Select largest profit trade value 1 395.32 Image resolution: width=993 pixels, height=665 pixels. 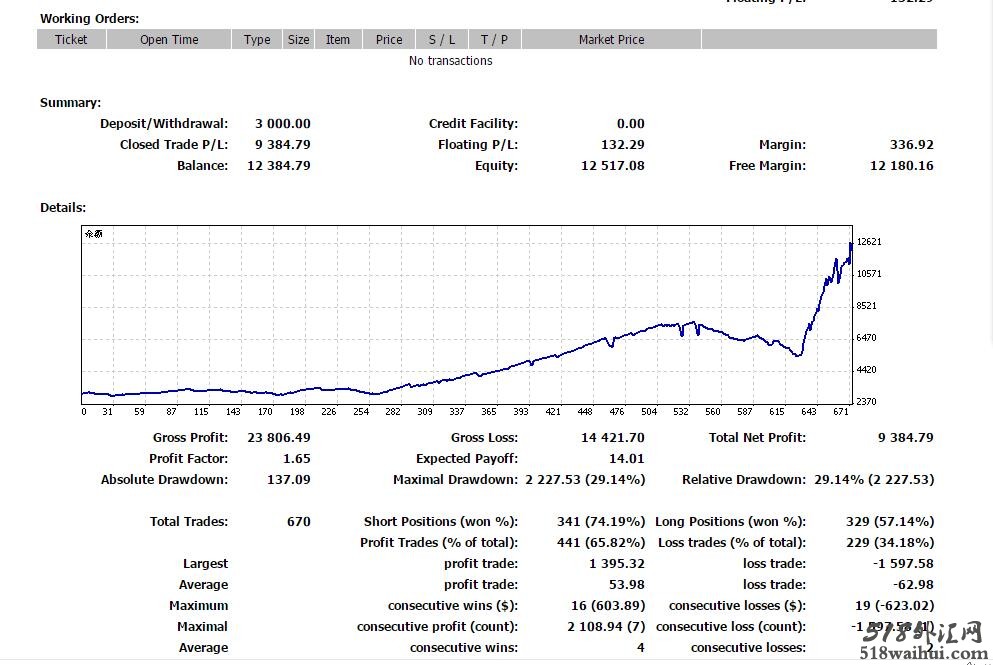pos(617,564)
